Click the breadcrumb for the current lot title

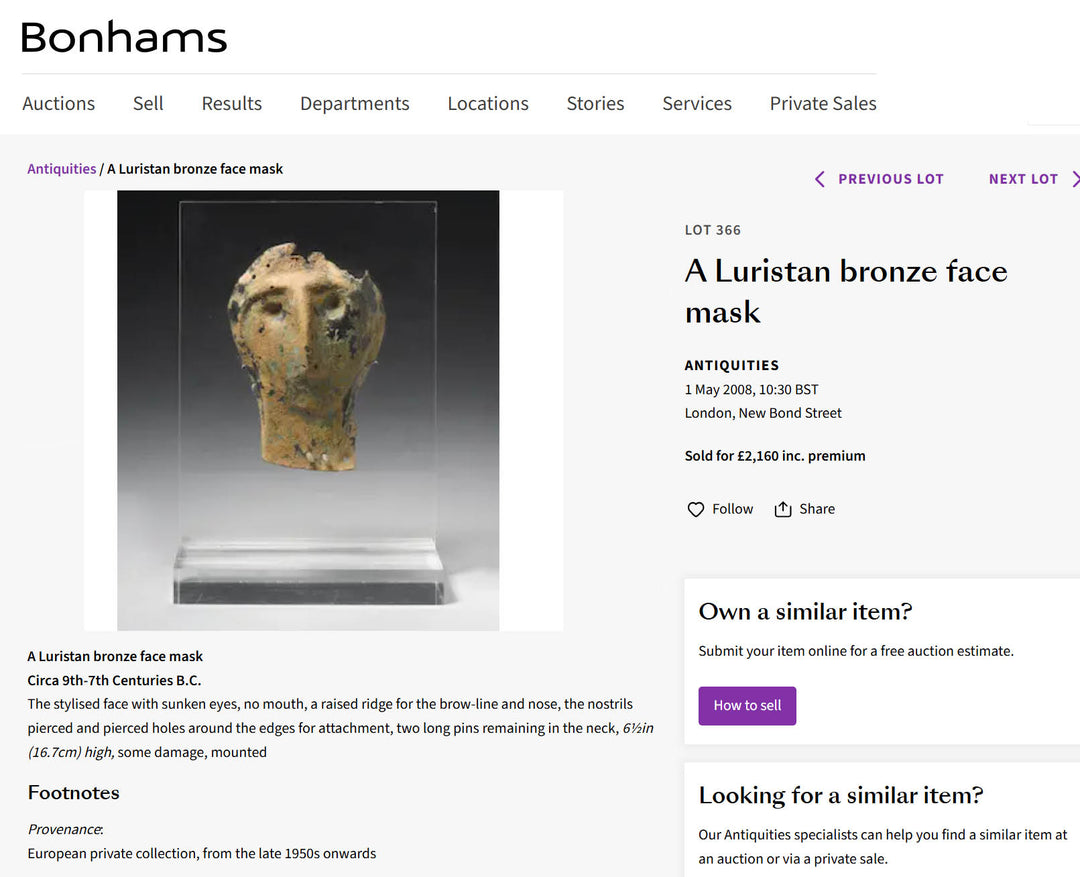coord(195,168)
